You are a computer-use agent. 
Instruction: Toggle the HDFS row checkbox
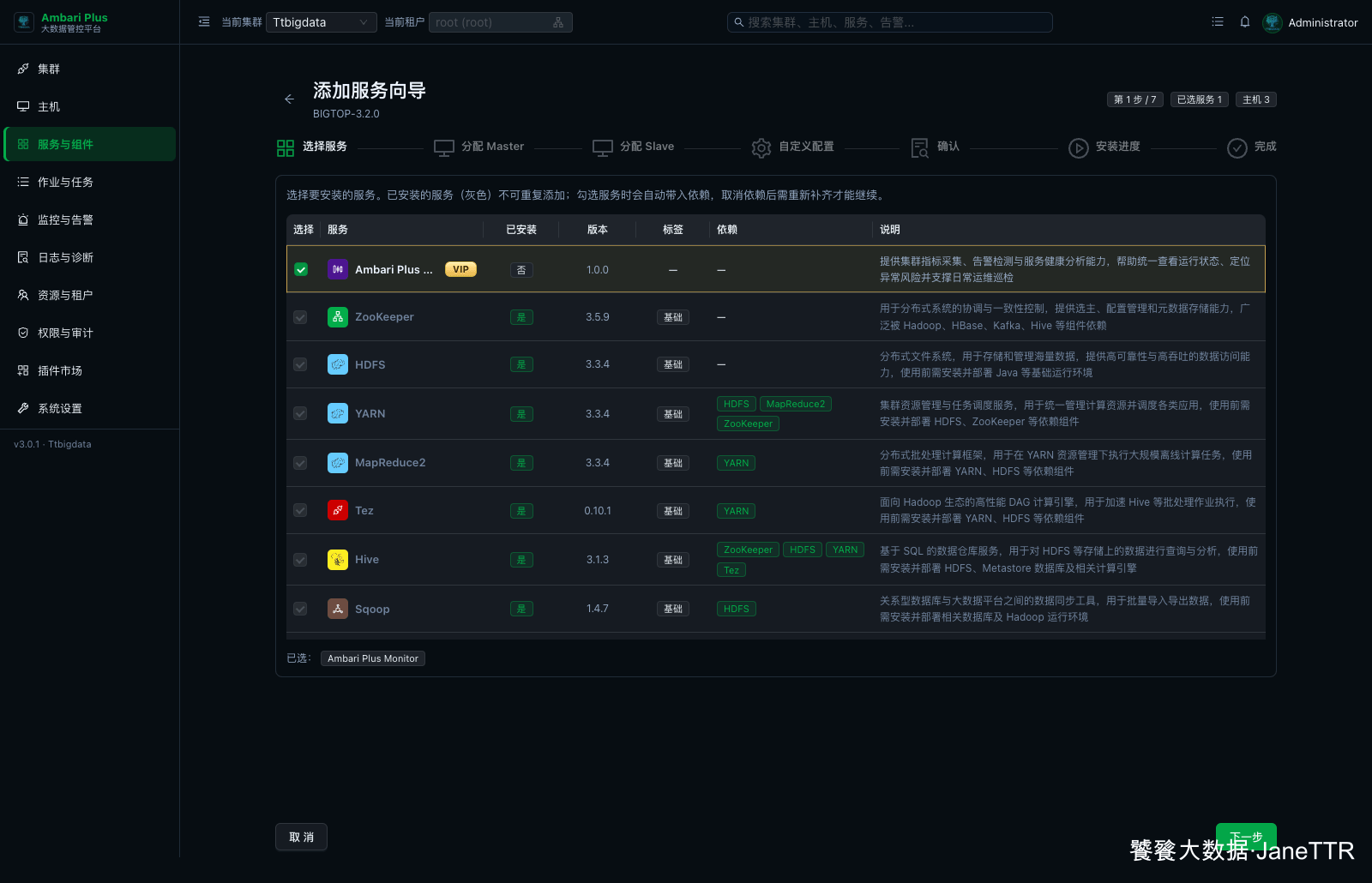[300, 364]
